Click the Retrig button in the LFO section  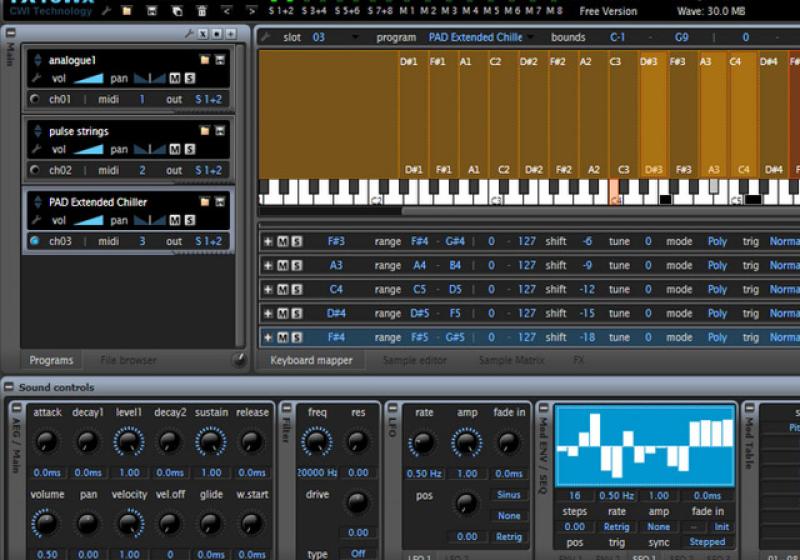509,537
